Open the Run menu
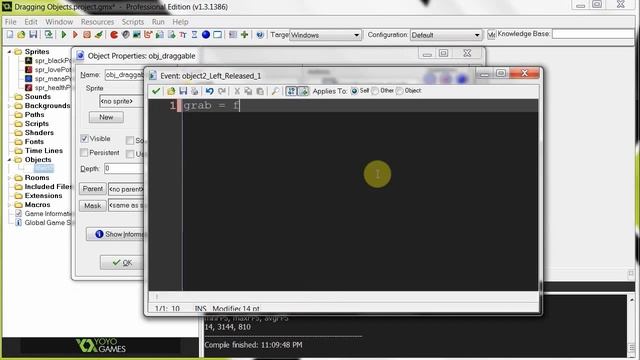The width and height of the screenshot is (640, 360). coord(158,22)
